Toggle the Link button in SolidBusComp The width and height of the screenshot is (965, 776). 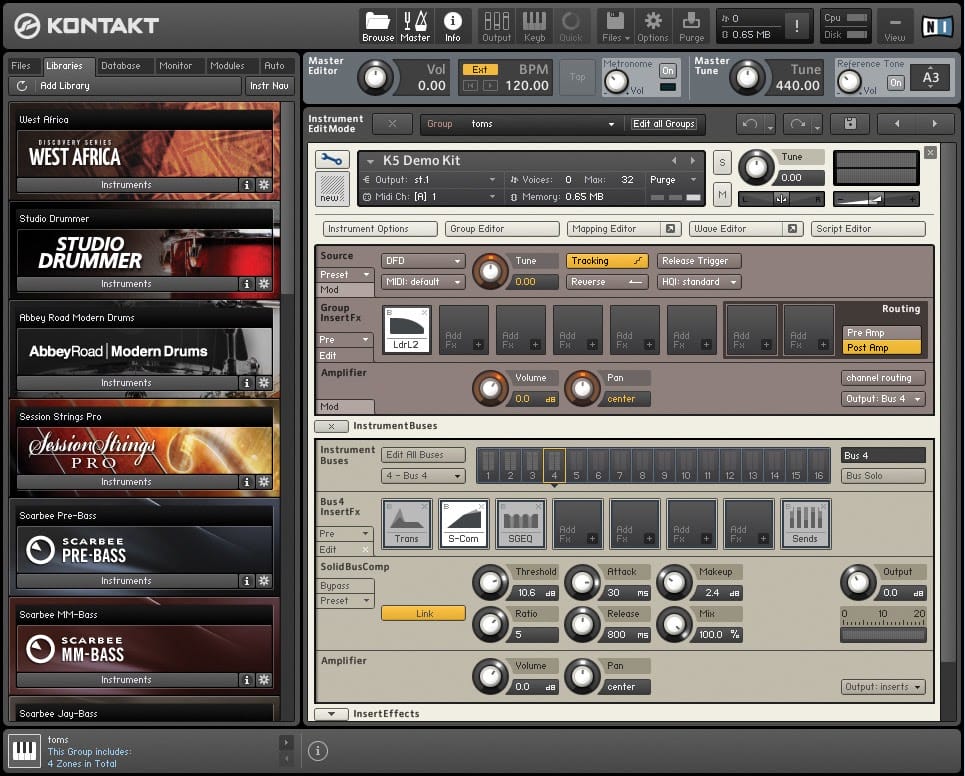click(x=423, y=613)
